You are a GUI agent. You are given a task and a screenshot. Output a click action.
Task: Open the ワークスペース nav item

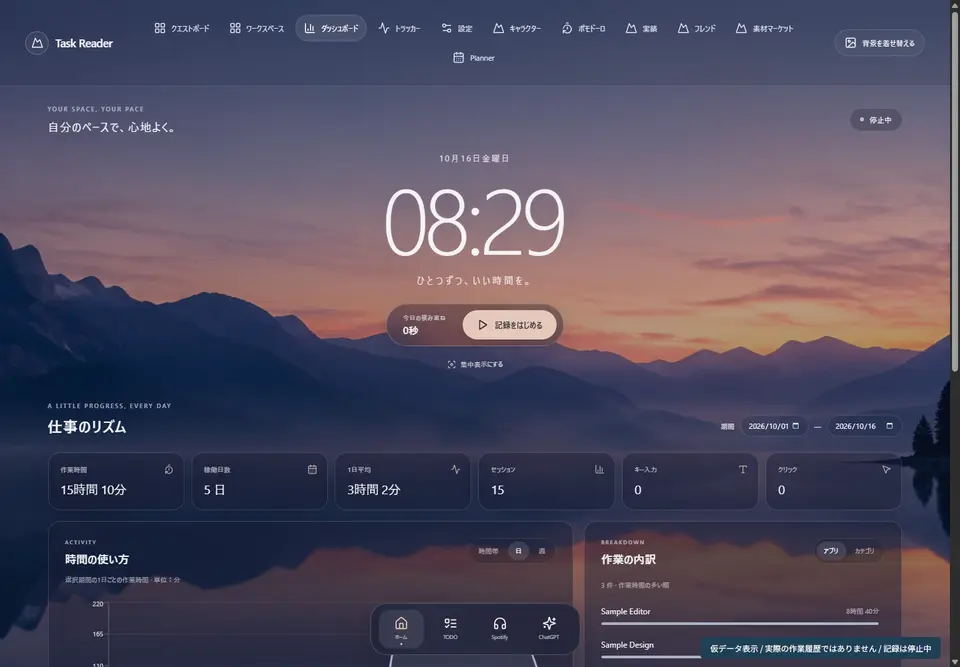click(257, 28)
